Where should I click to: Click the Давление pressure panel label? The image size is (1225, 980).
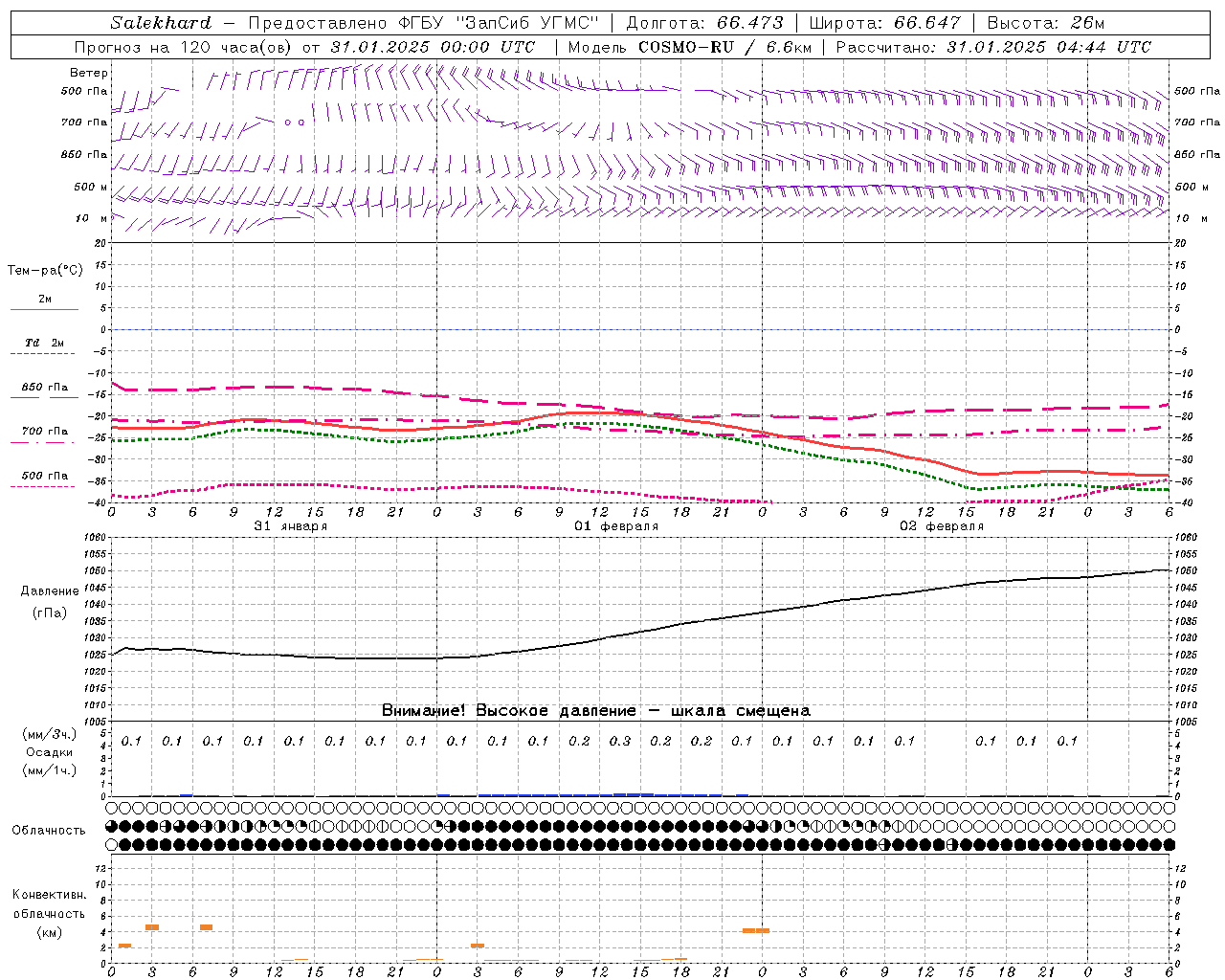click(x=50, y=591)
